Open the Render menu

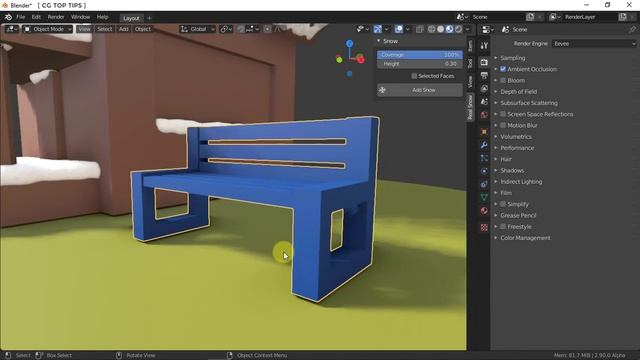[56, 17]
